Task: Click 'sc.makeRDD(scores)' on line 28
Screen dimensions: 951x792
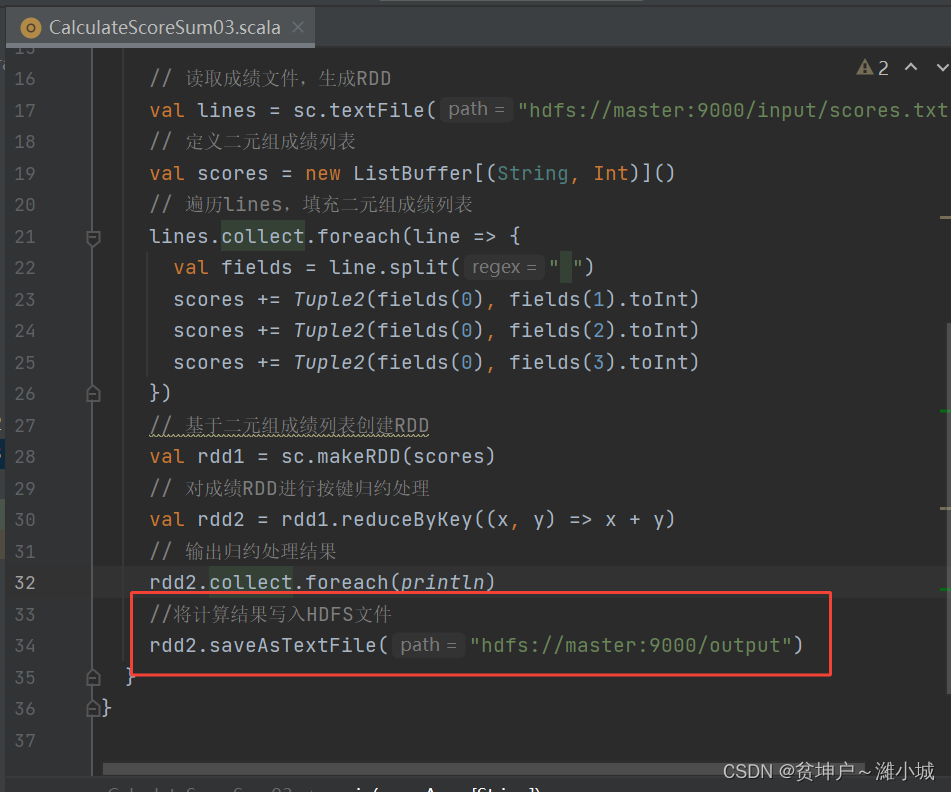Action: point(388,457)
